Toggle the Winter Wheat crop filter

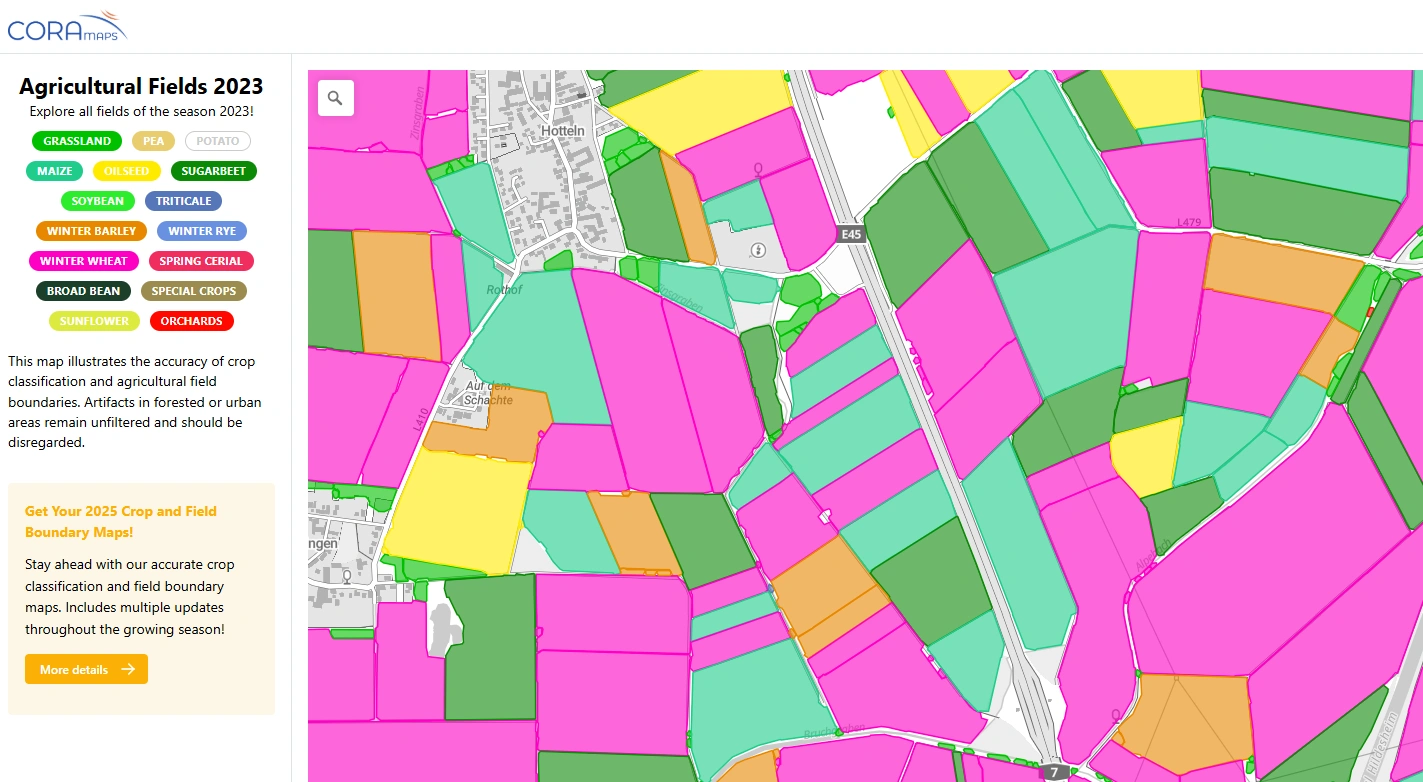pyautogui.click(x=84, y=261)
